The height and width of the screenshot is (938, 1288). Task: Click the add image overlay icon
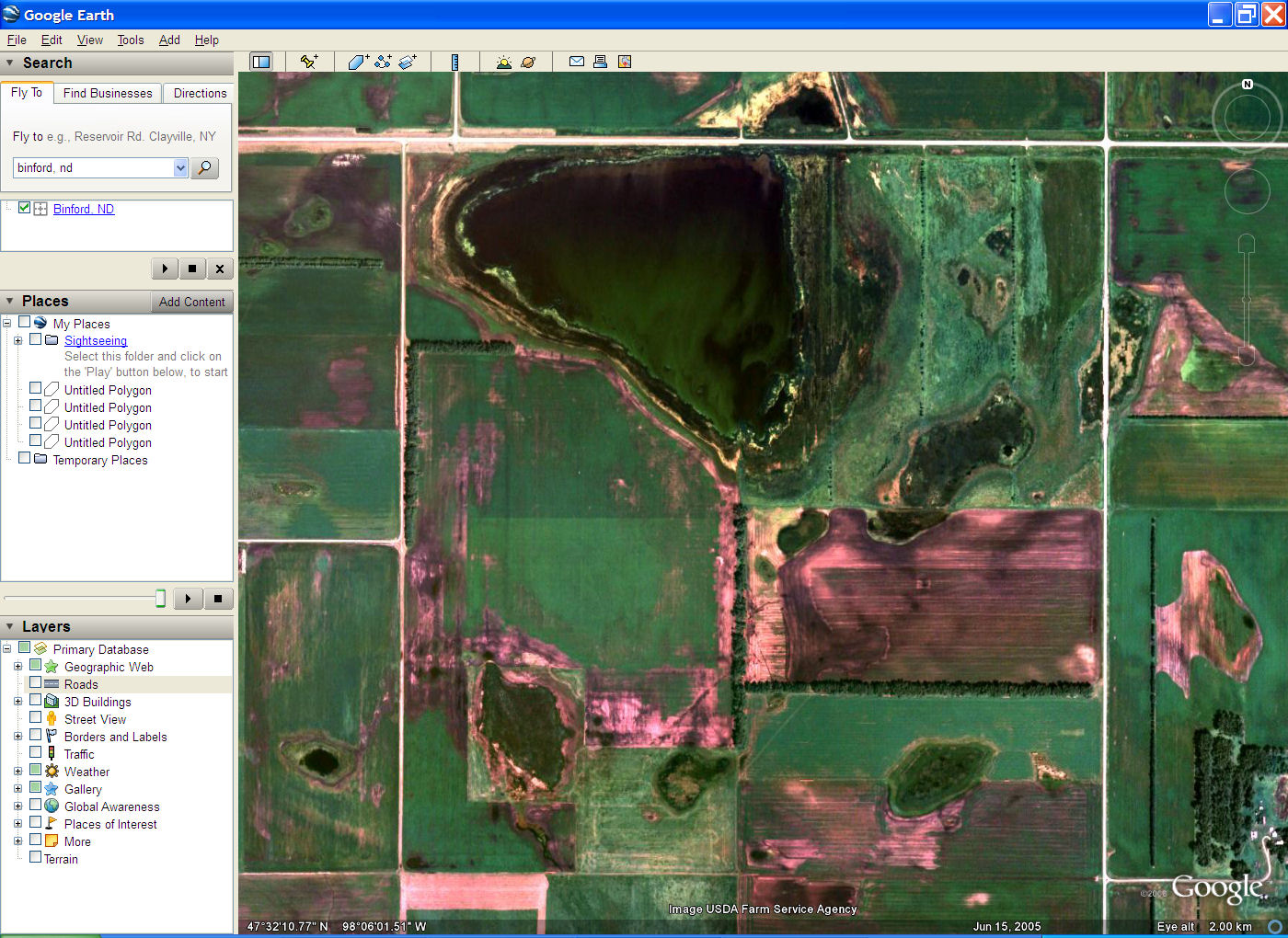(x=408, y=62)
